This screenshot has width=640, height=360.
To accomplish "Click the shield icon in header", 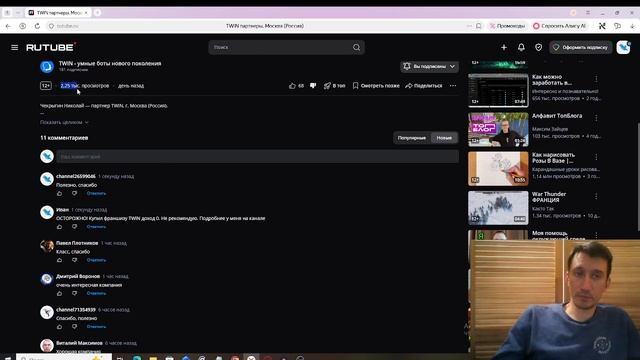I will pos(538,47).
